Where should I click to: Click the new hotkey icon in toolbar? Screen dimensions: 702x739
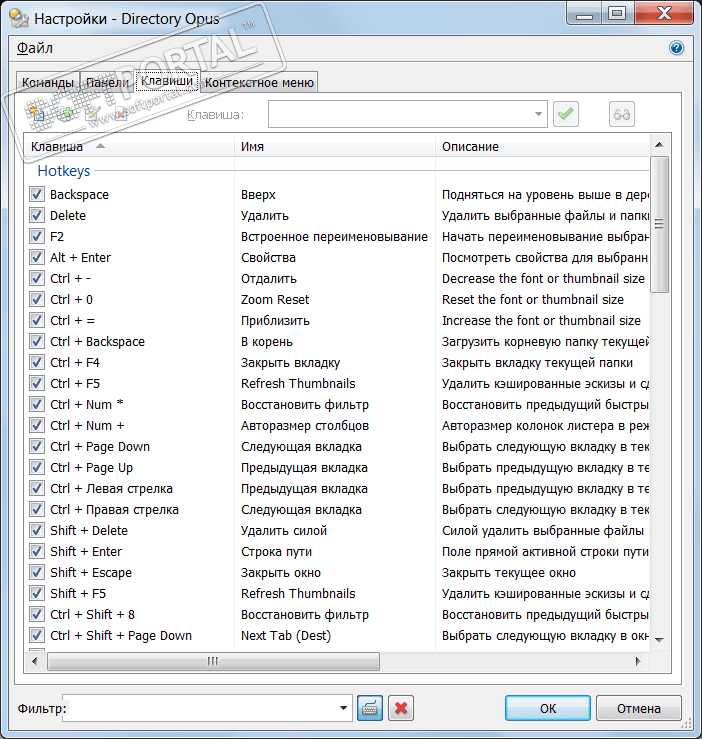(x=37, y=114)
